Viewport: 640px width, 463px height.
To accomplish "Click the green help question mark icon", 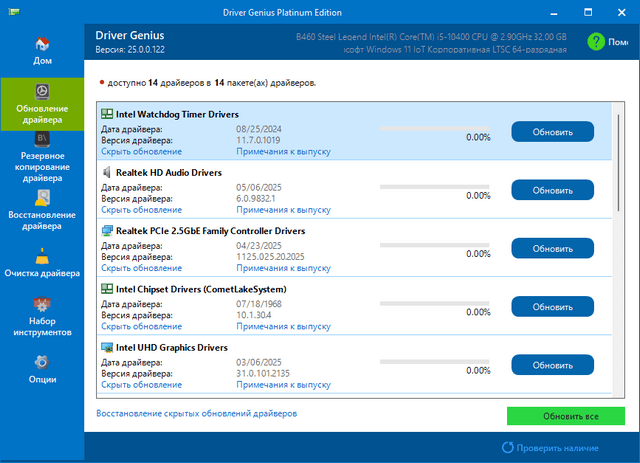I will pyautogui.click(x=597, y=41).
